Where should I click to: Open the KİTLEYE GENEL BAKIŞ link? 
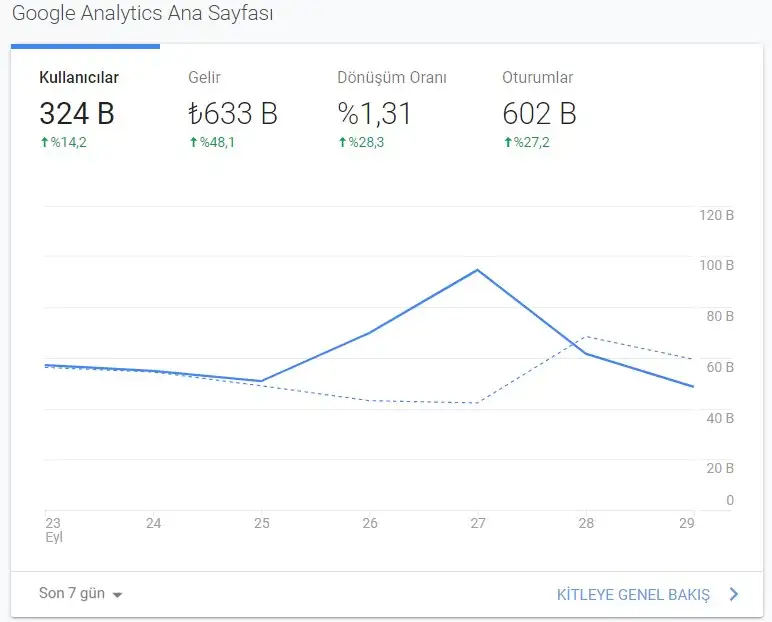[633, 594]
